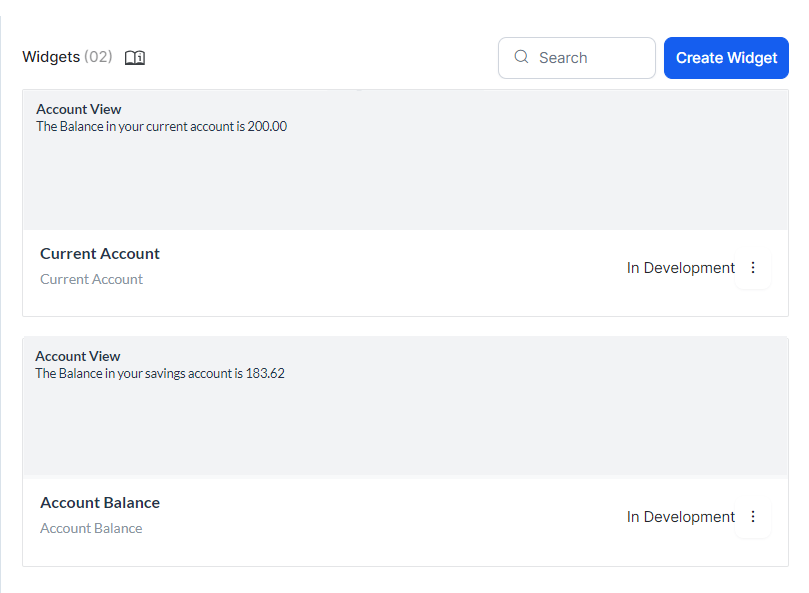
Task: Open the Account Balance three-dot menu
Action: click(x=753, y=517)
